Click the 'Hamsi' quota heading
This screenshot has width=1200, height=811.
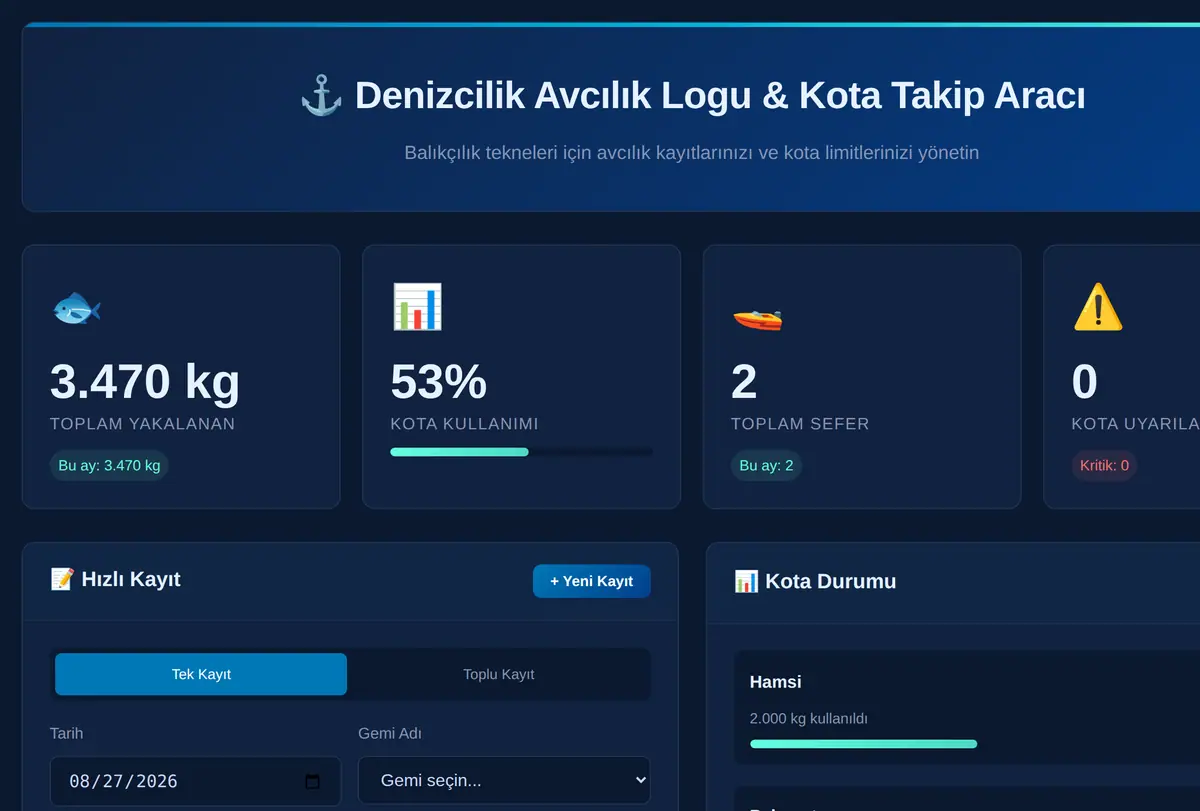(x=776, y=682)
